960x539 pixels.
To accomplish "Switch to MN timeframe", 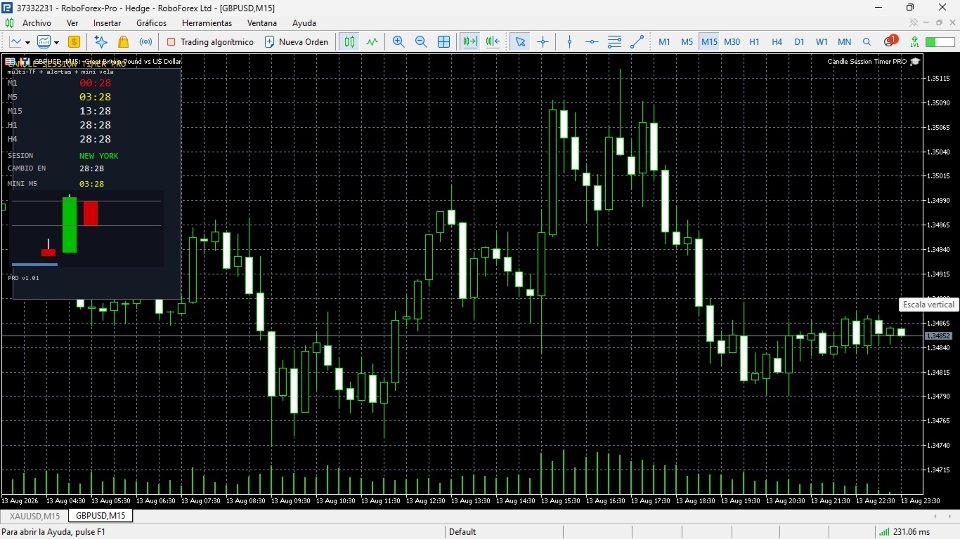I will [844, 42].
